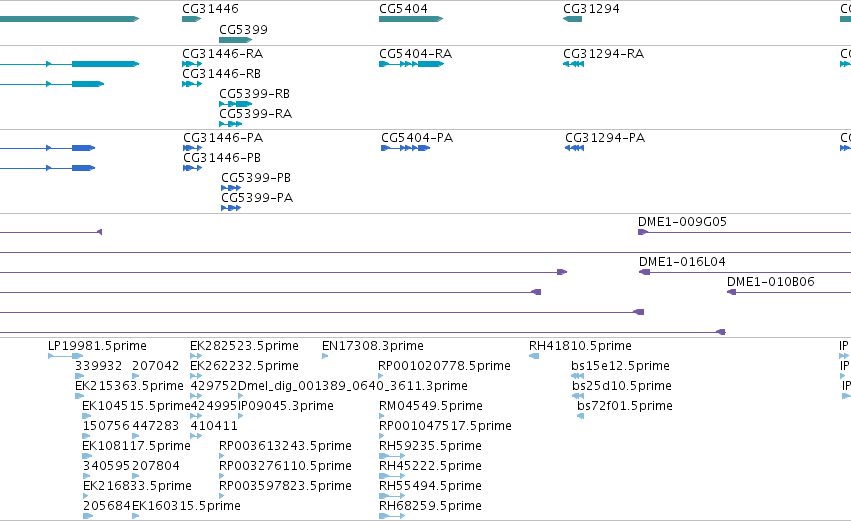
Task: Open the RP003276110.5prime EST
Action: tap(221, 477)
